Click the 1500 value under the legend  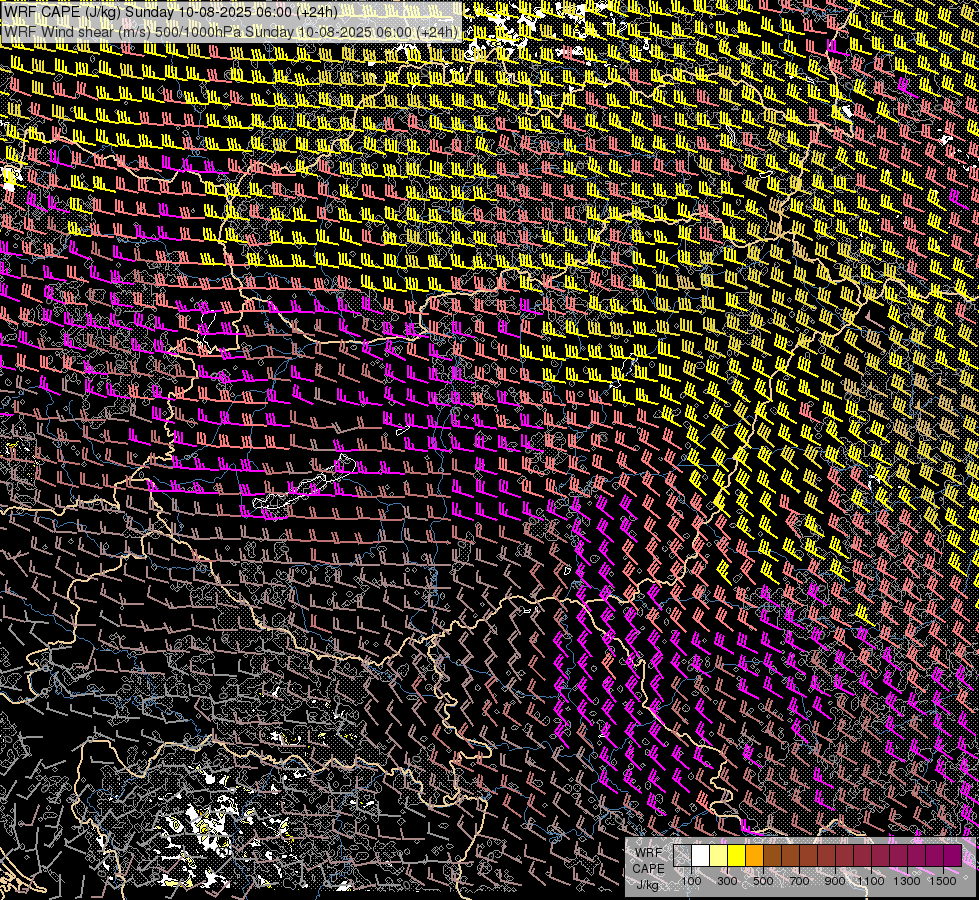click(x=943, y=881)
